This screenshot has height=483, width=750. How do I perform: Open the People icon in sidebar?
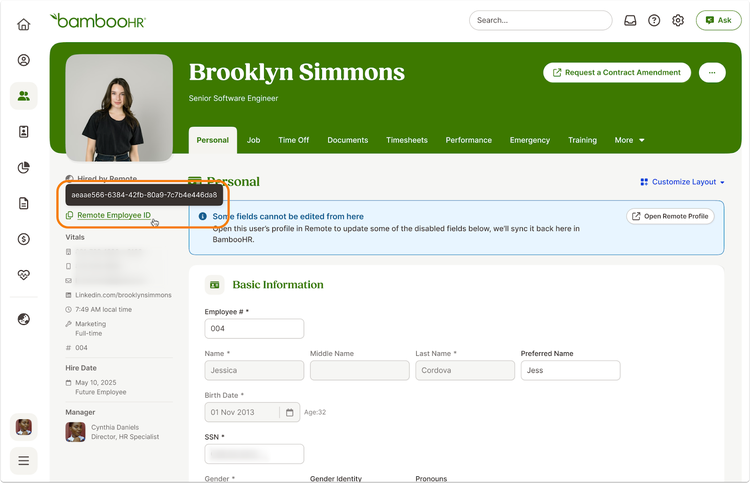coord(23,96)
